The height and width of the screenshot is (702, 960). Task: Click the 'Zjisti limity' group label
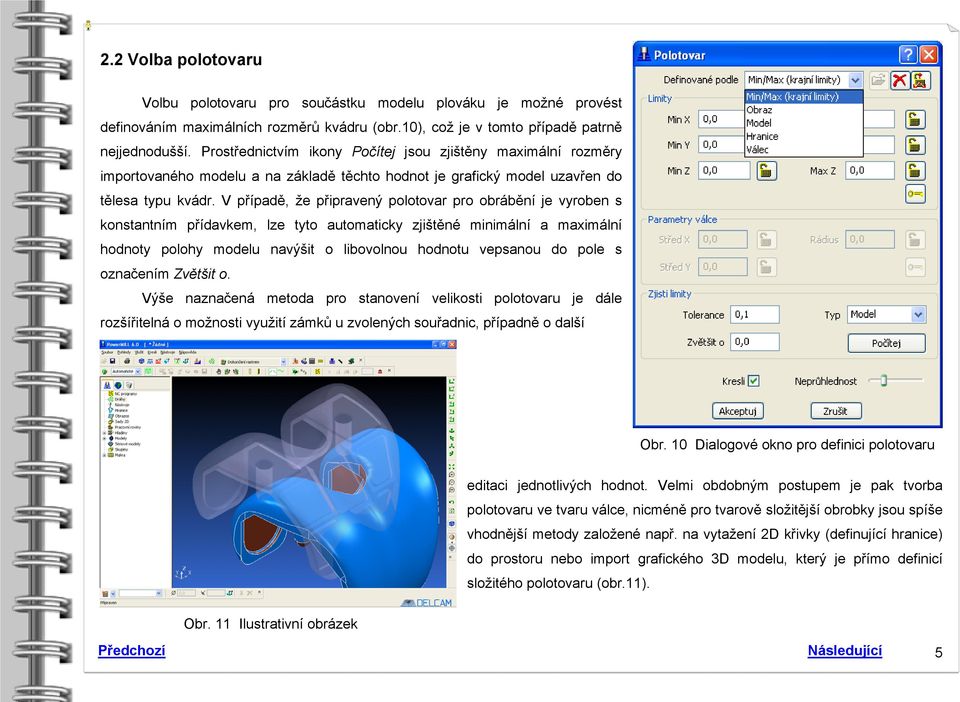pos(670,294)
